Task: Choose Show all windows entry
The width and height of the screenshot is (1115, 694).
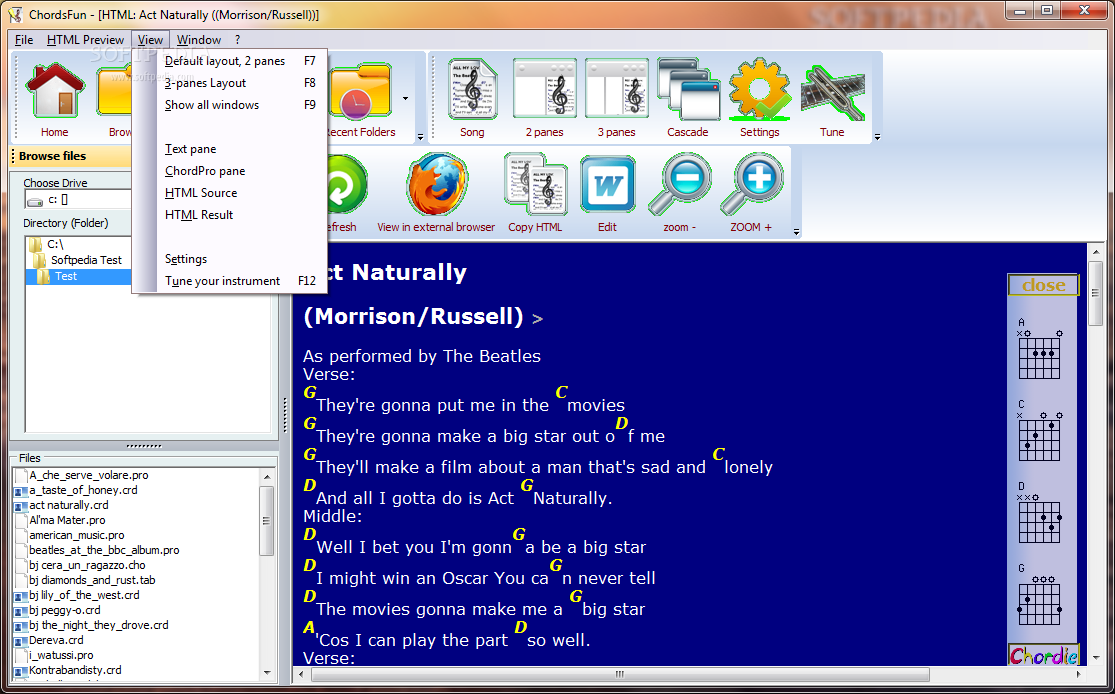Action: pos(229,105)
